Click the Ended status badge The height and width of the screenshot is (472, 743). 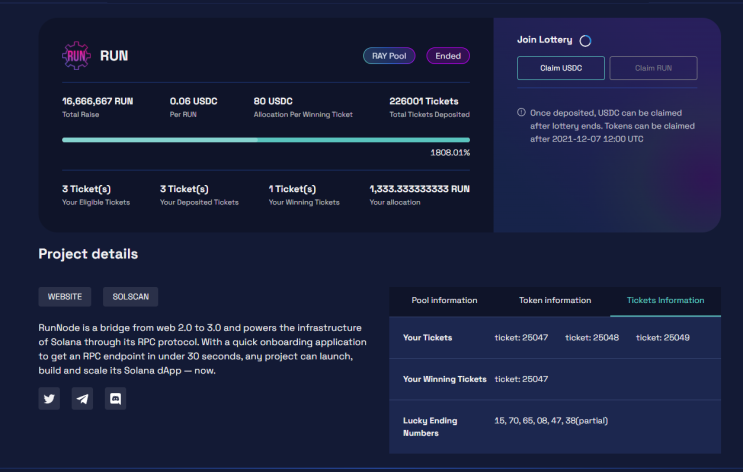pyautogui.click(x=448, y=56)
